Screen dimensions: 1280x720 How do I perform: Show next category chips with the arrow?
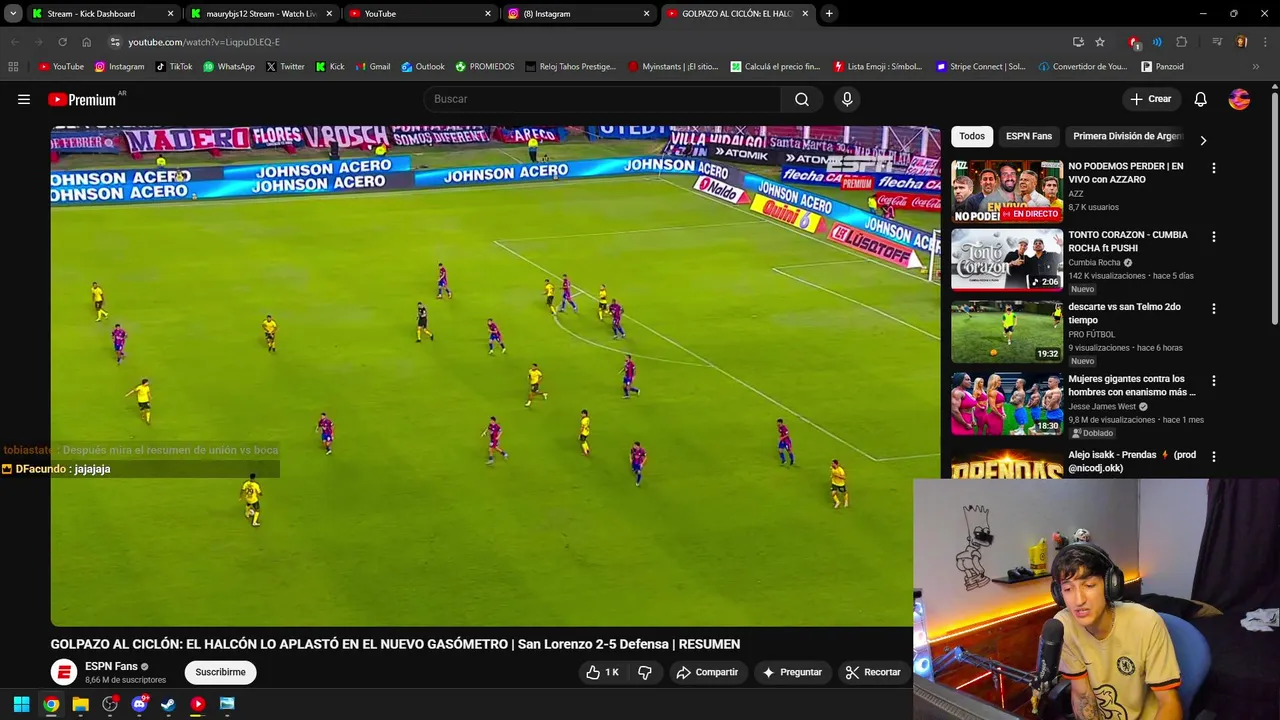coord(1203,141)
